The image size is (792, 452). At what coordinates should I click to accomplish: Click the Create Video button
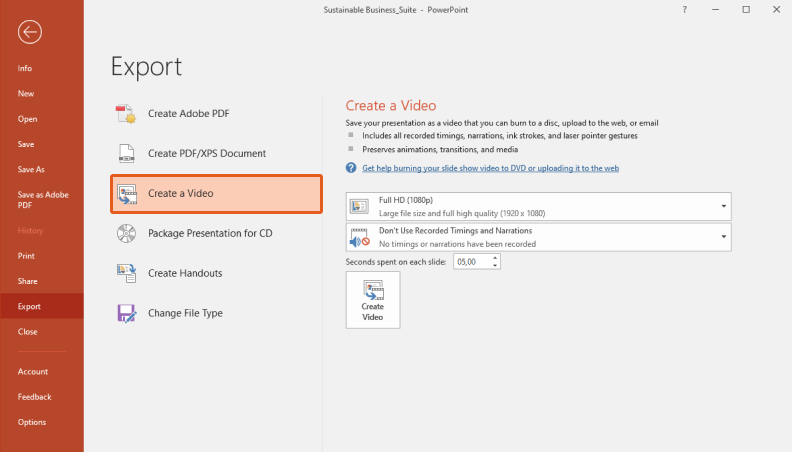pyautogui.click(x=373, y=300)
